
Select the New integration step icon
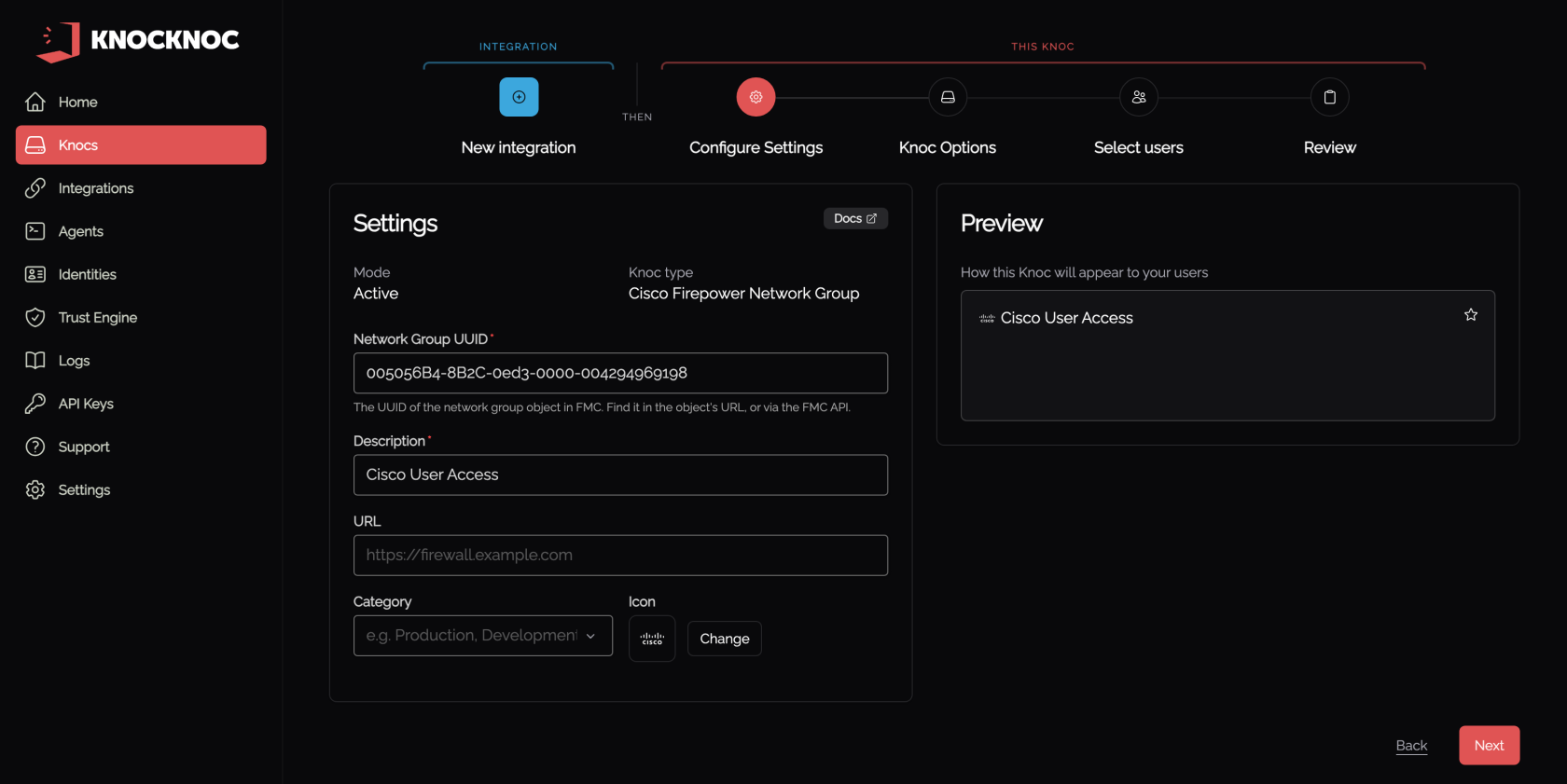(x=519, y=97)
